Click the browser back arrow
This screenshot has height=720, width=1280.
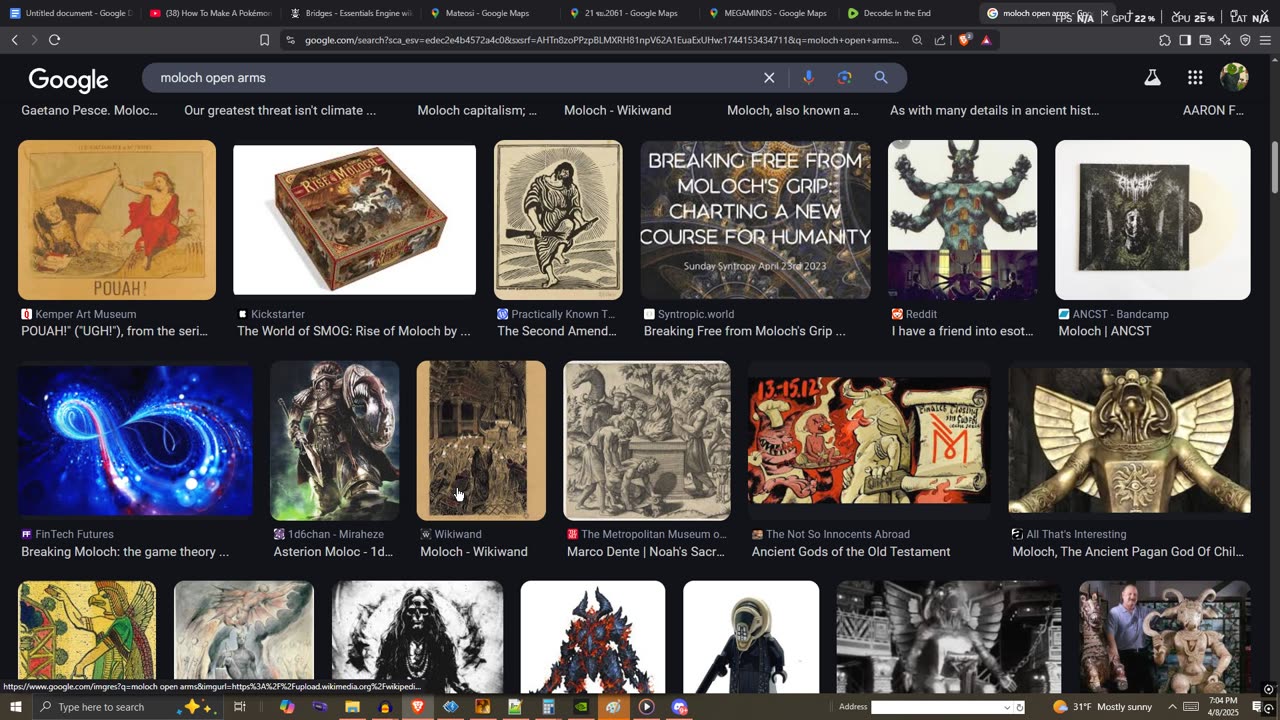click(x=14, y=40)
